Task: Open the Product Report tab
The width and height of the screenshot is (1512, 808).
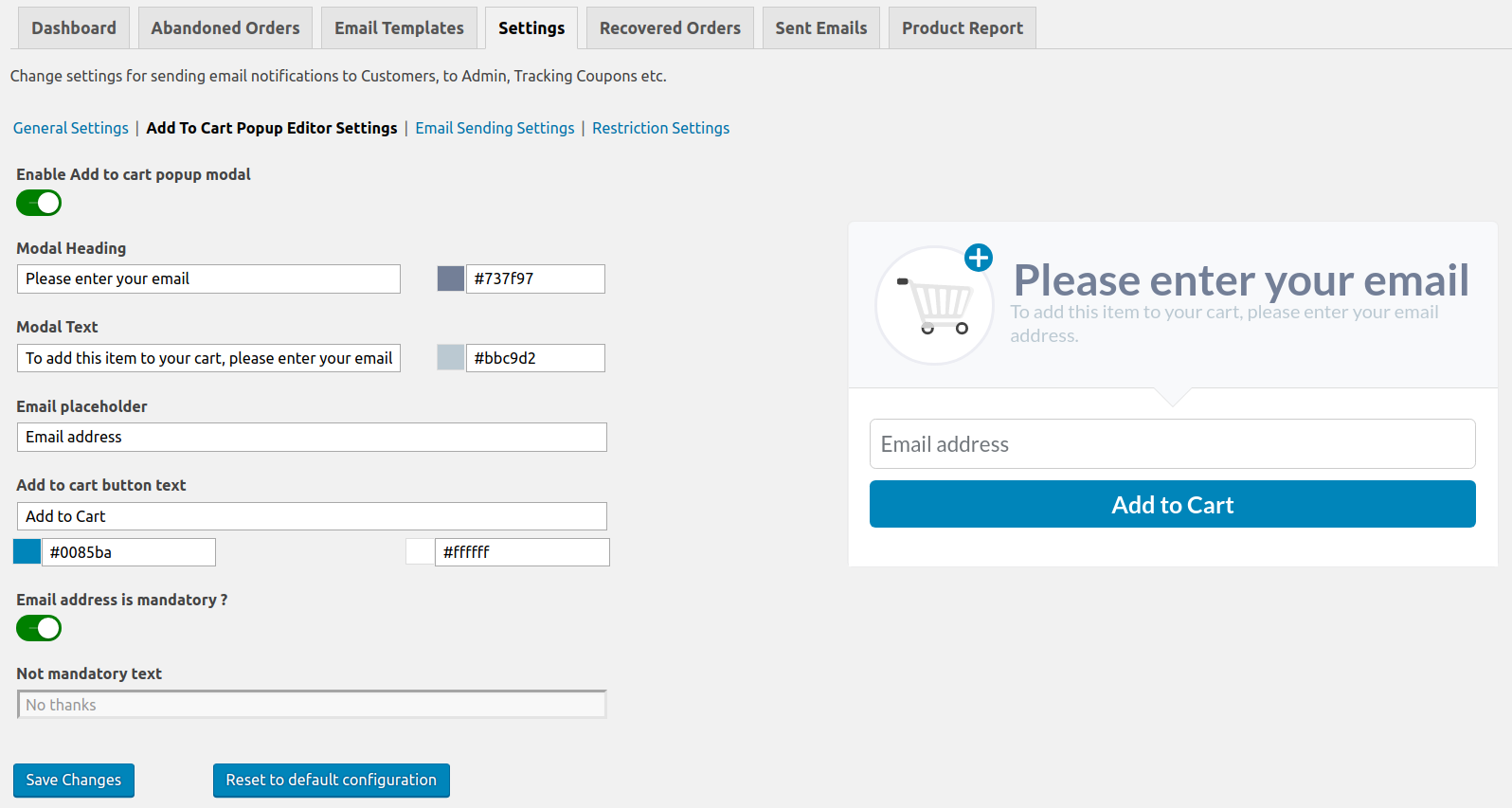Action: (x=963, y=27)
